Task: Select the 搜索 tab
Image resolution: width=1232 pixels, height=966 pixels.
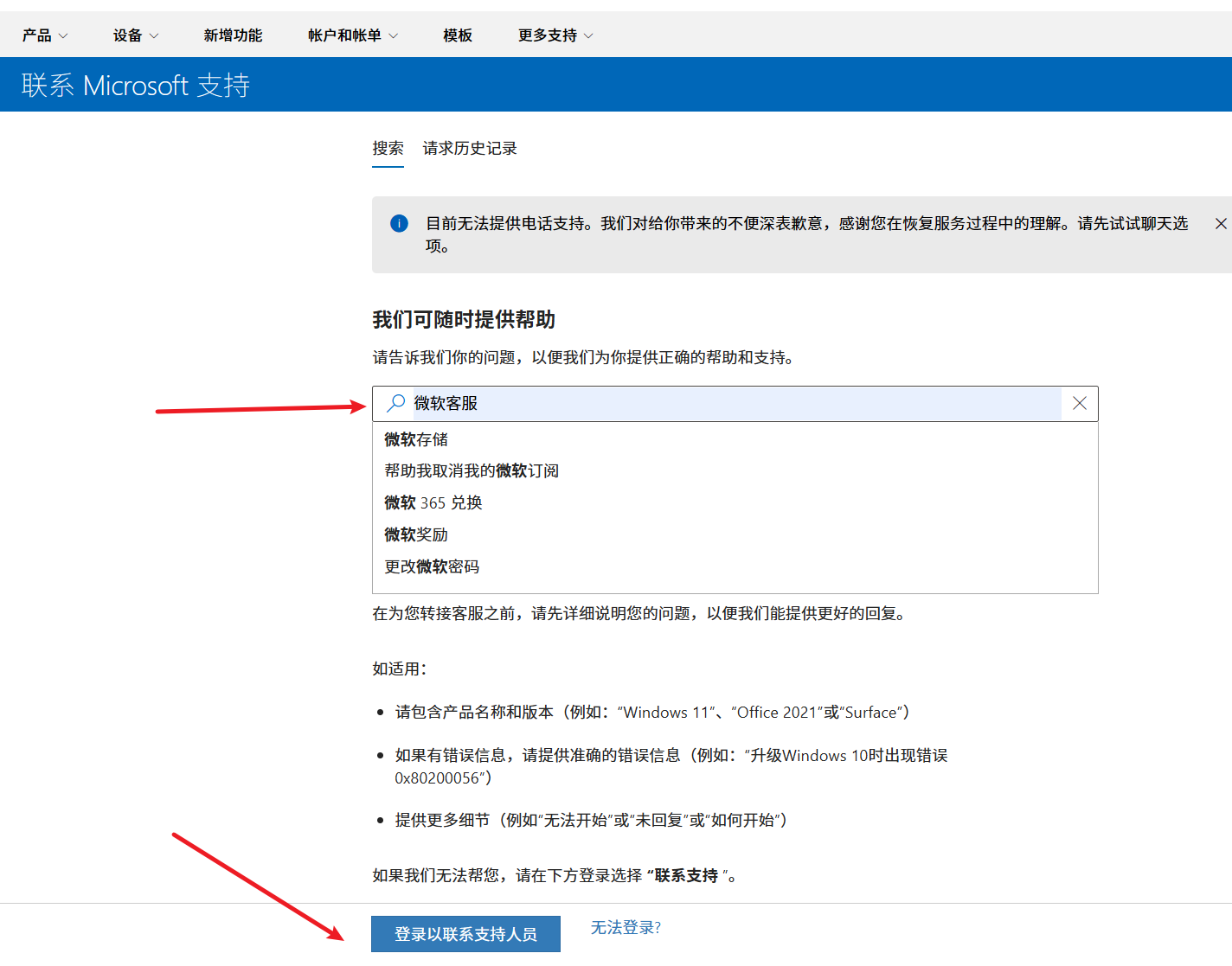Action: 388,148
